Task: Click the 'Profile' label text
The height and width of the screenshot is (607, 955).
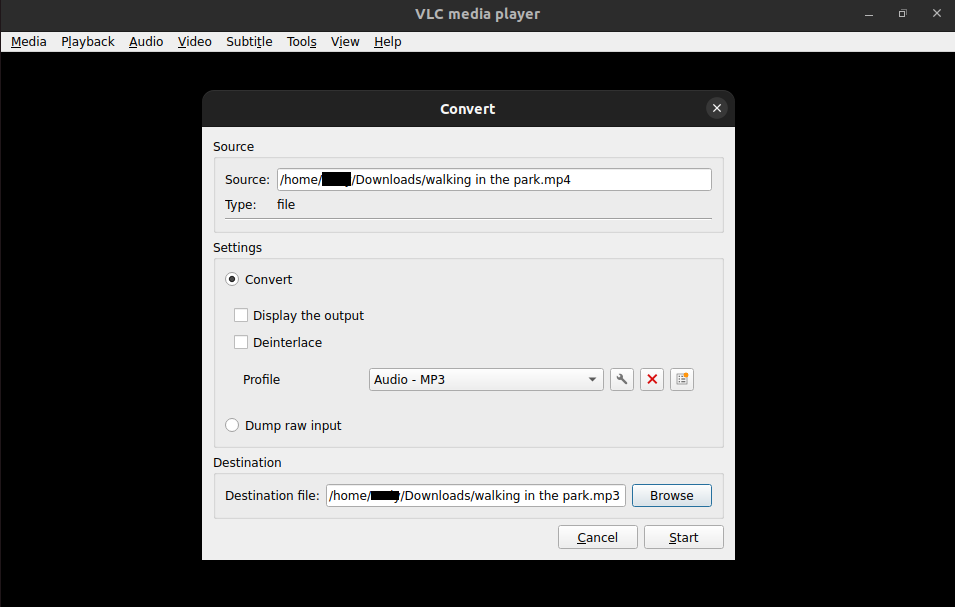Action: click(x=261, y=379)
